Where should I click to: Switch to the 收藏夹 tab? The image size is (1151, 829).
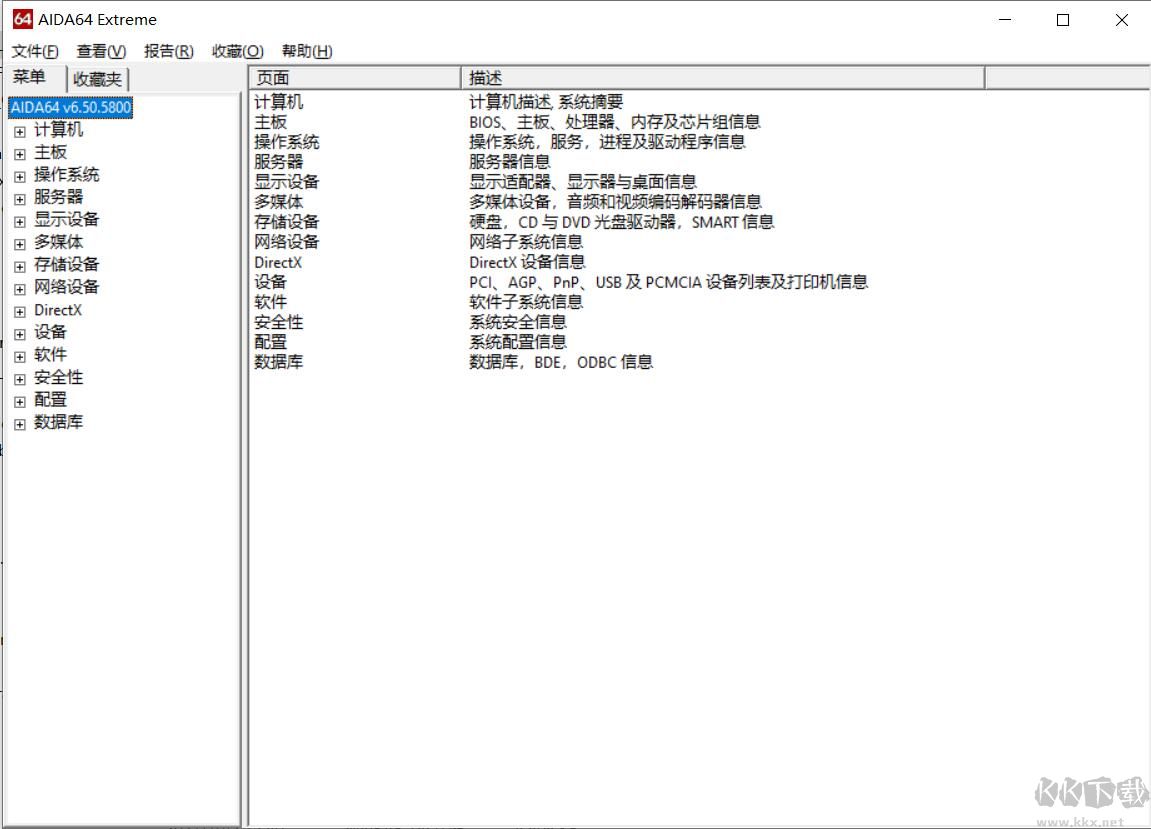98,79
